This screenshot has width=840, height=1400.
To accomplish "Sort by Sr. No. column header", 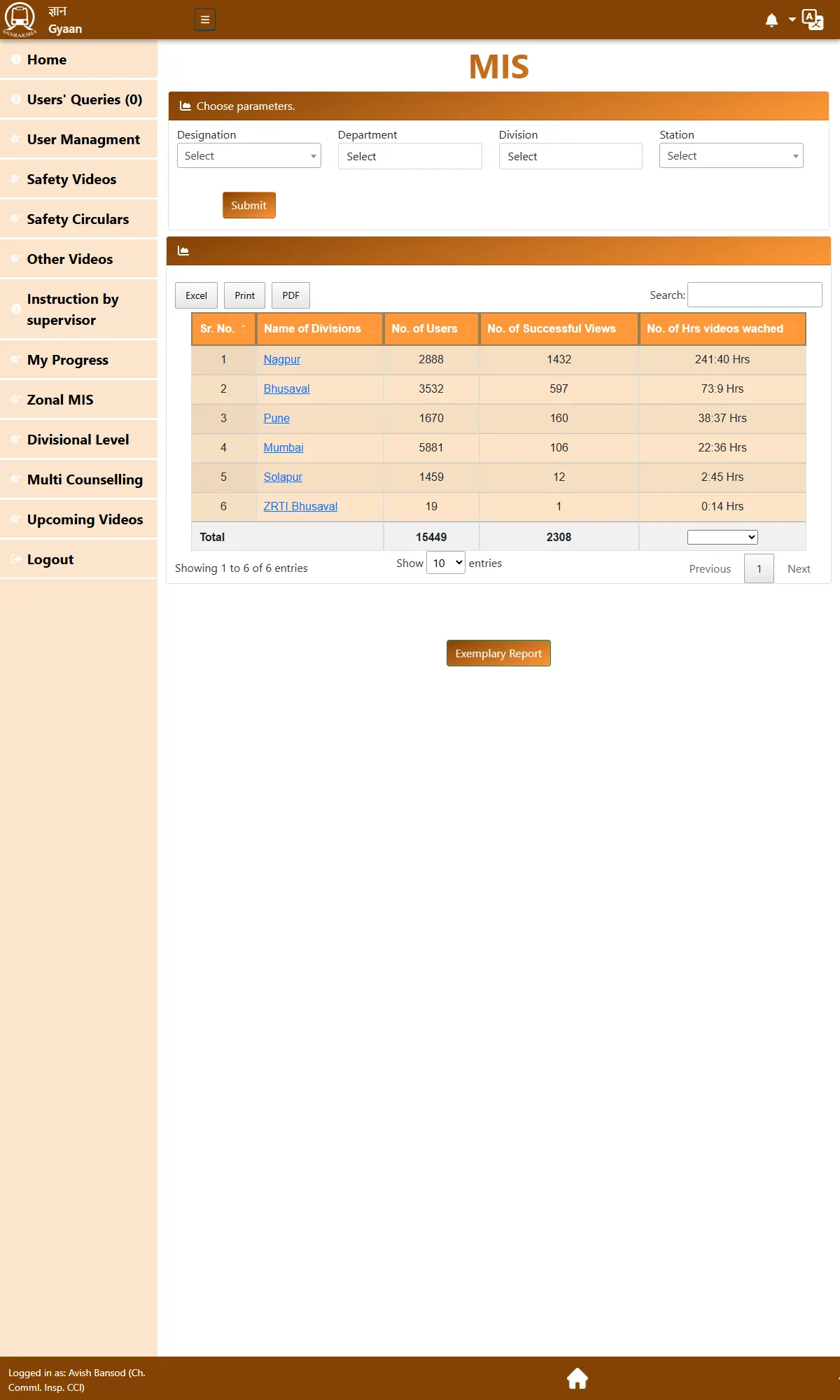I will point(223,329).
